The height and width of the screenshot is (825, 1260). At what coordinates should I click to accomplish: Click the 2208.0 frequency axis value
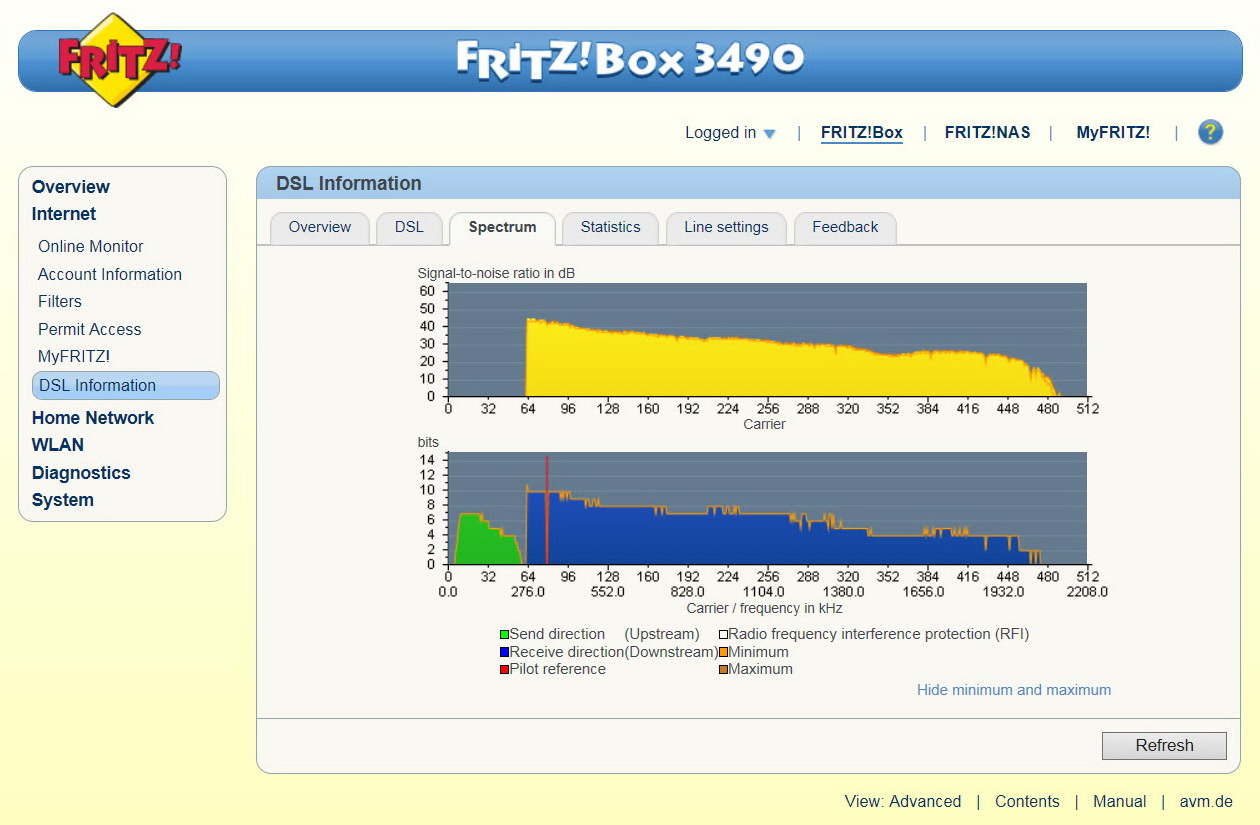1087,592
